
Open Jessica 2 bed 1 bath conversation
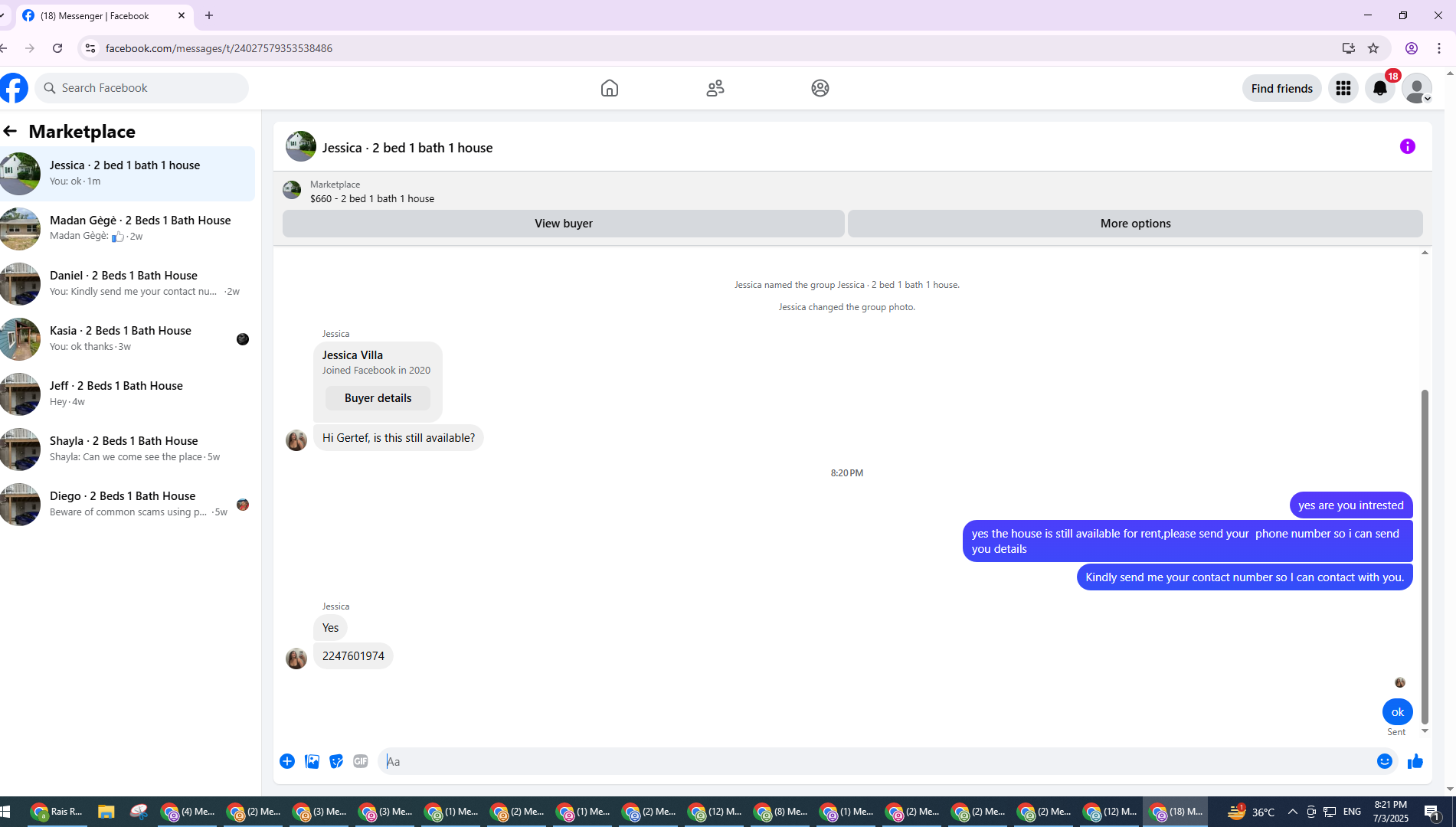click(127, 173)
